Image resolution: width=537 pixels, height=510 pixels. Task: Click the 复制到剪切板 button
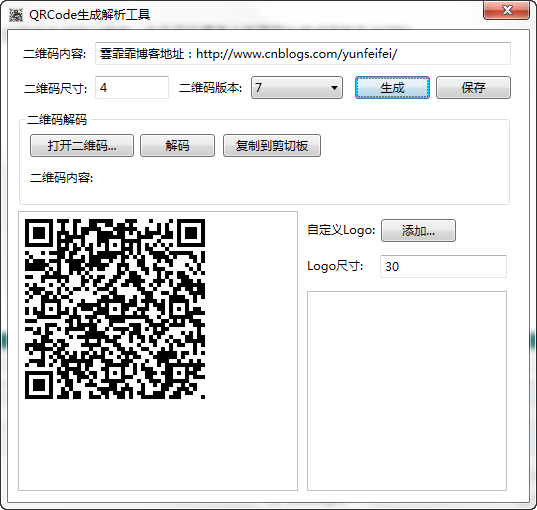pos(272,146)
